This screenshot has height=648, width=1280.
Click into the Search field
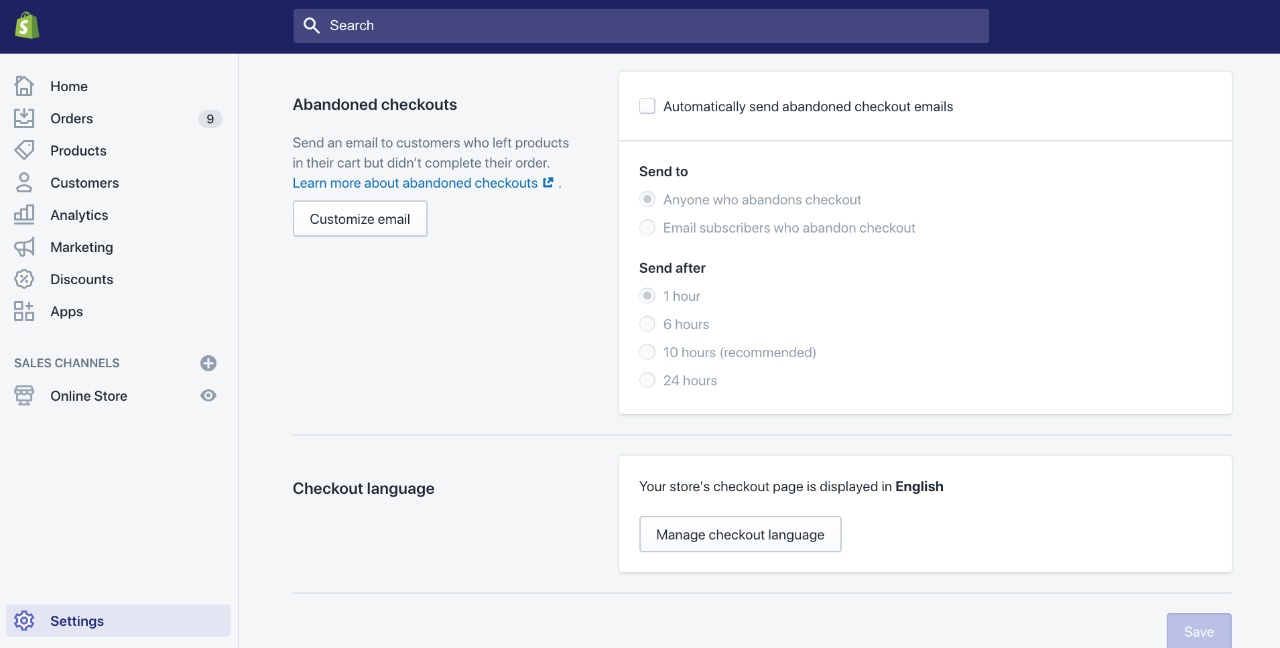click(640, 26)
